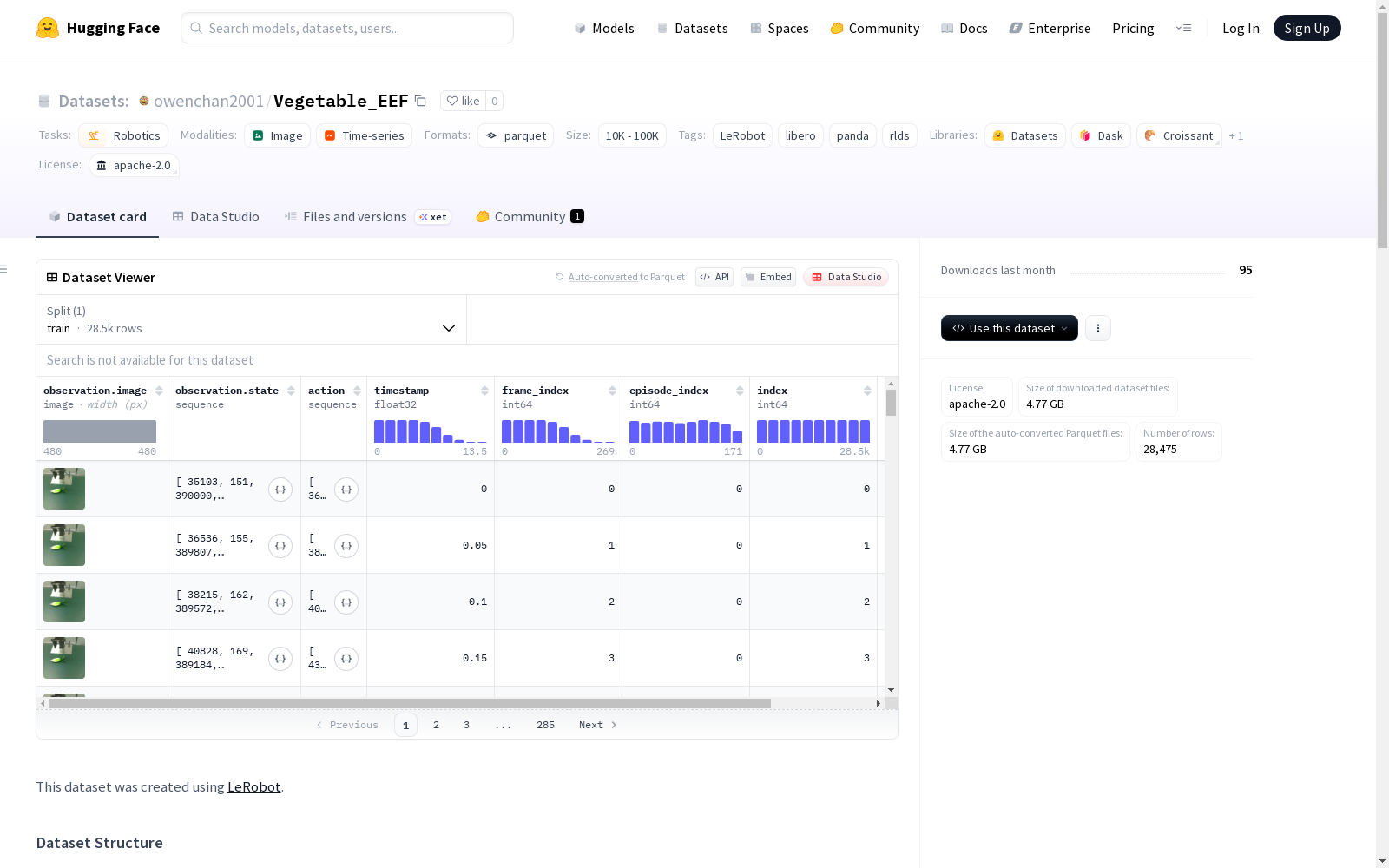Click the timestamp histogram bar chart

(x=431, y=431)
